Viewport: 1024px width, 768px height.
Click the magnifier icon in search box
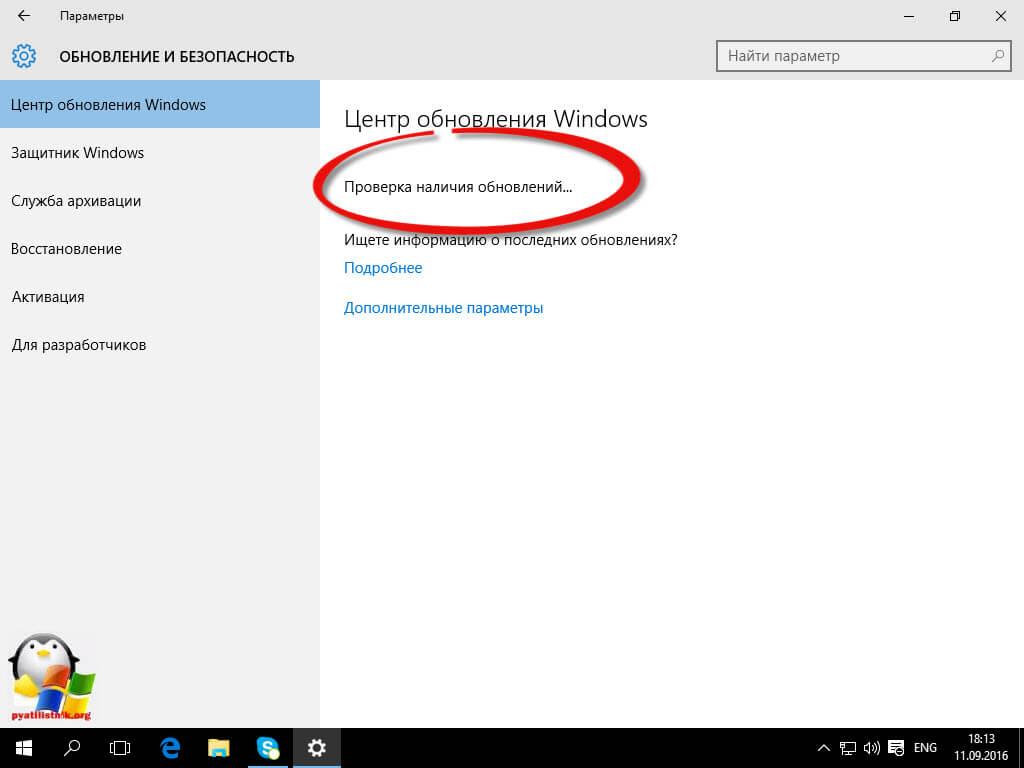click(997, 56)
